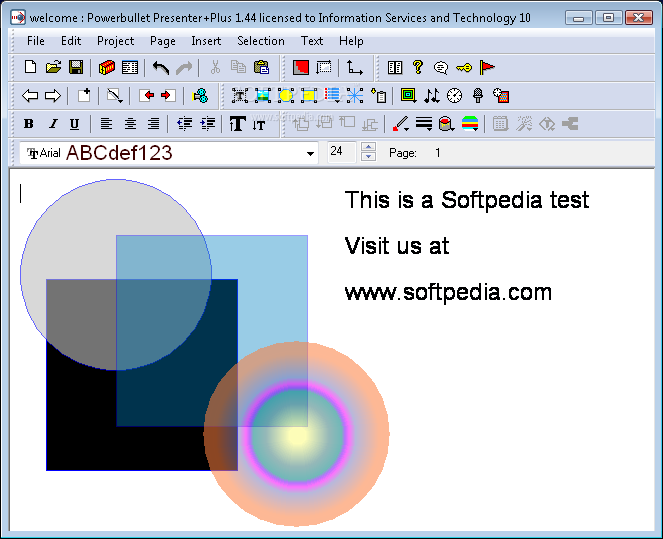Click the paste clipboard icon
Image resolution: width=663 pixels, height=539 pixels.
pos(261,67)
